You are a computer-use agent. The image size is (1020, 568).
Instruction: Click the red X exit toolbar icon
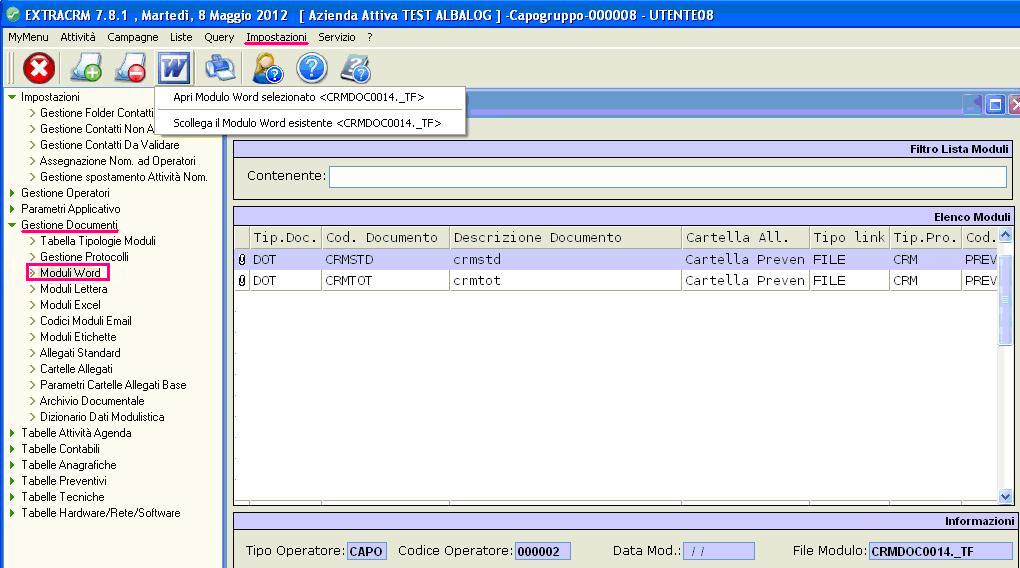pos(39,68)
